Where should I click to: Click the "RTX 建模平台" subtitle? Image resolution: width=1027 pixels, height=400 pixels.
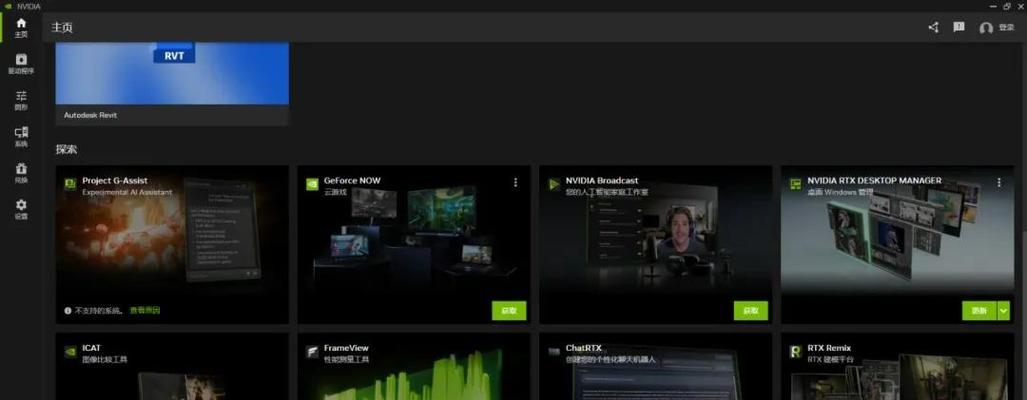831,360
